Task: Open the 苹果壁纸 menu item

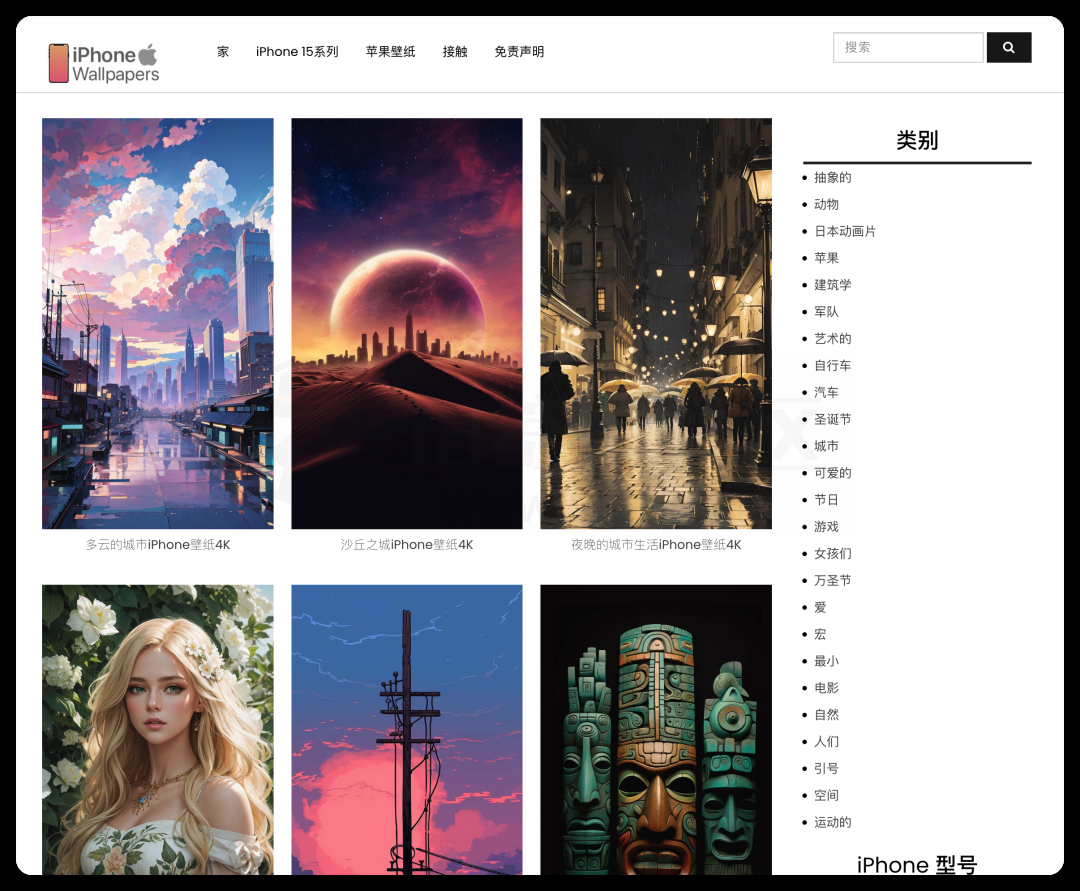Action: coord(391,52)
